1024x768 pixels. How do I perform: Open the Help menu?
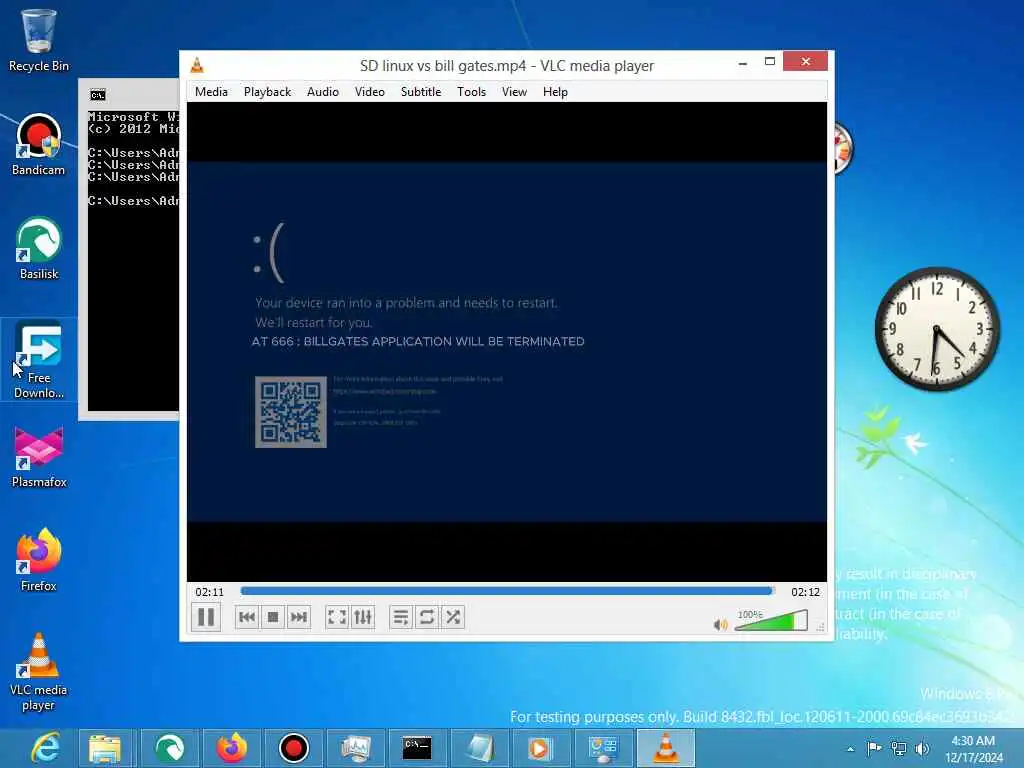click(x=555, y=92)
